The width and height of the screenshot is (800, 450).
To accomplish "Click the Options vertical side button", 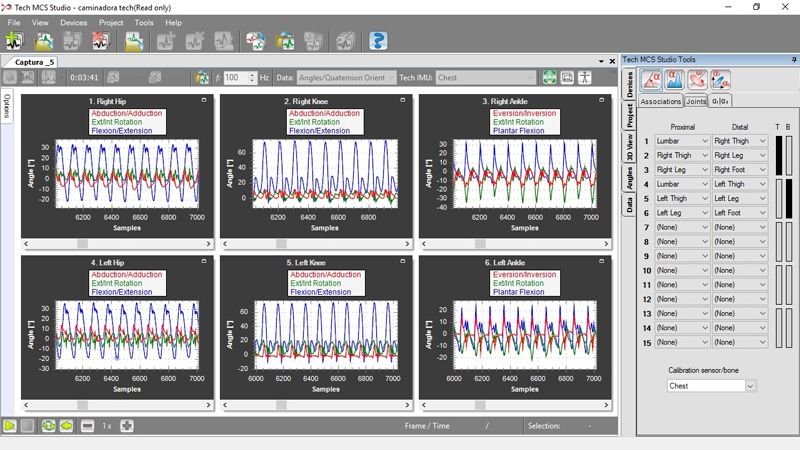I will (6, 106).
